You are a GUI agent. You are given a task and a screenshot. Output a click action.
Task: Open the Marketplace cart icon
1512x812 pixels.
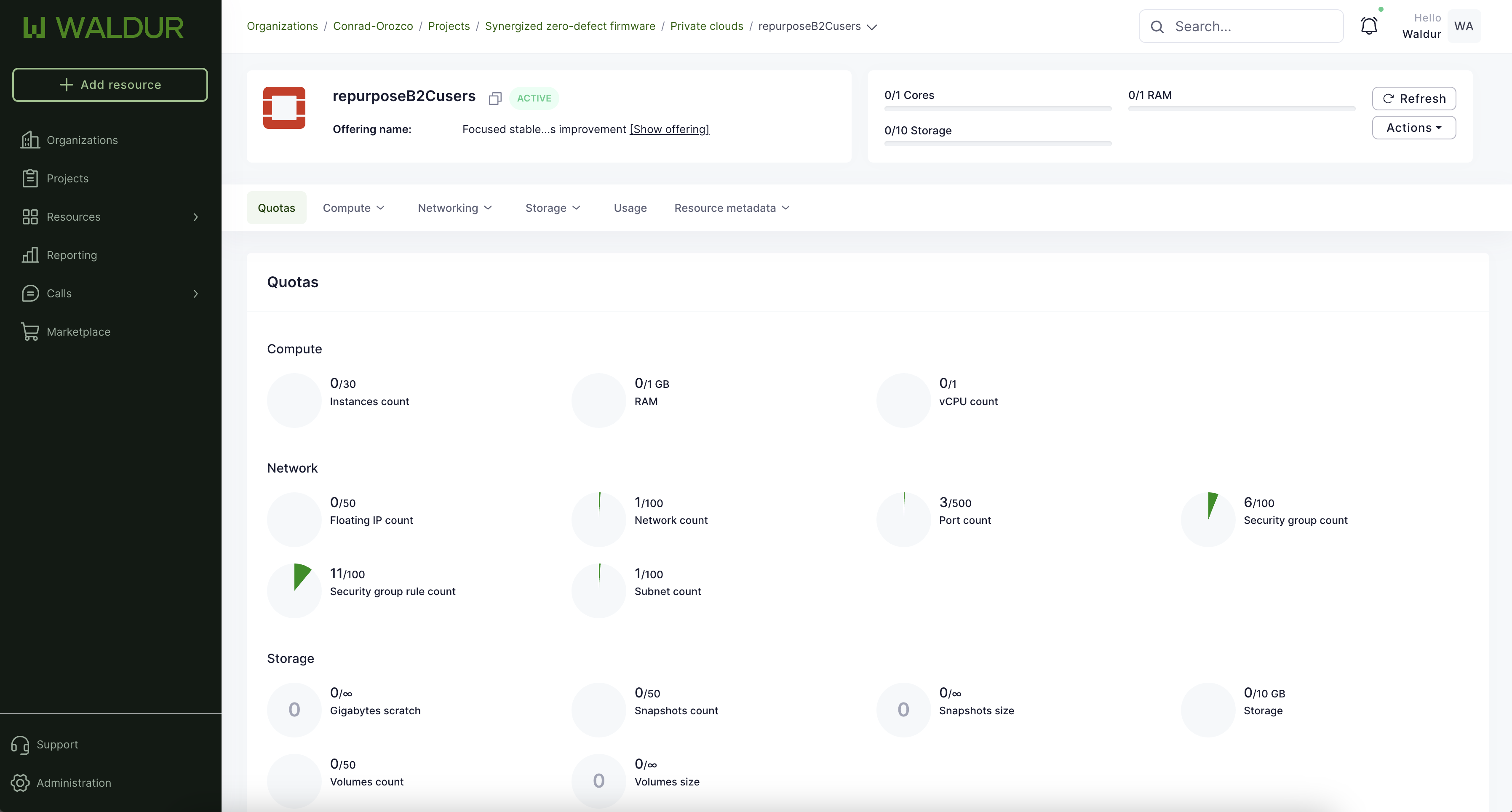[x=30, y=332]
